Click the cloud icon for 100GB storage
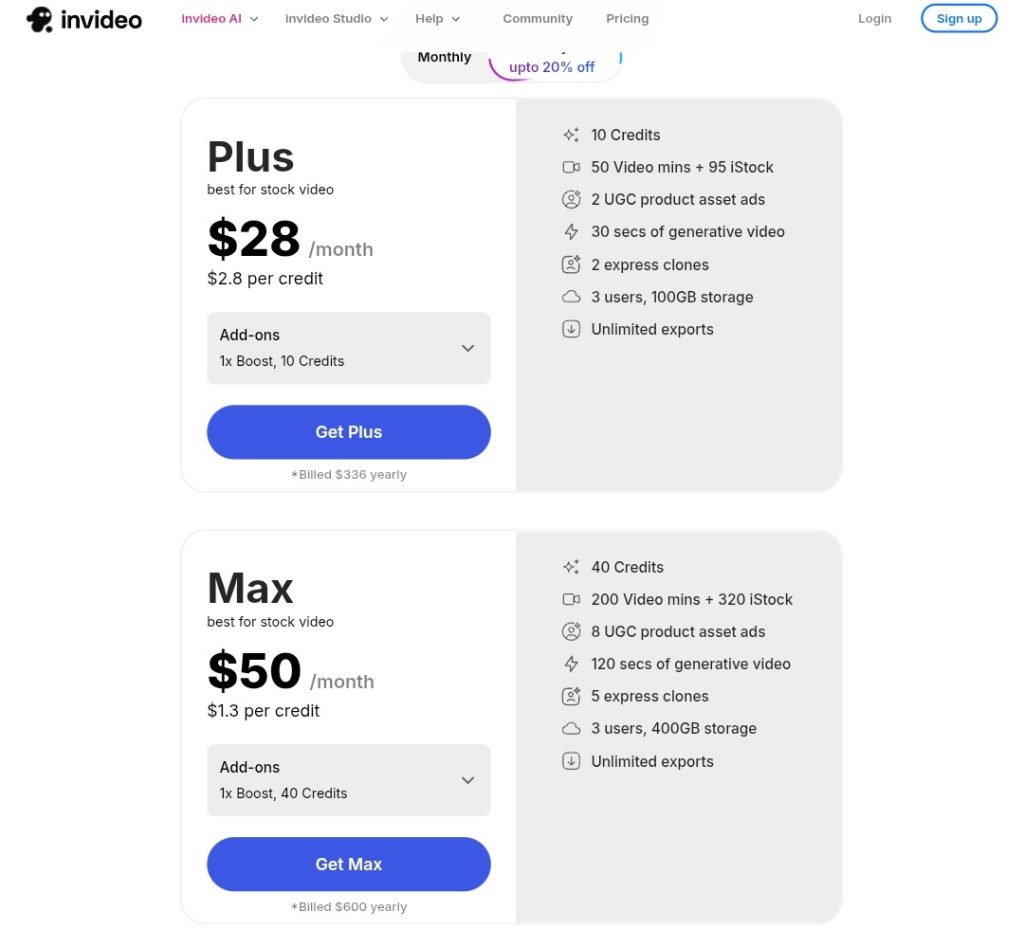This screenshot has width=1024, height=947. 571,297
